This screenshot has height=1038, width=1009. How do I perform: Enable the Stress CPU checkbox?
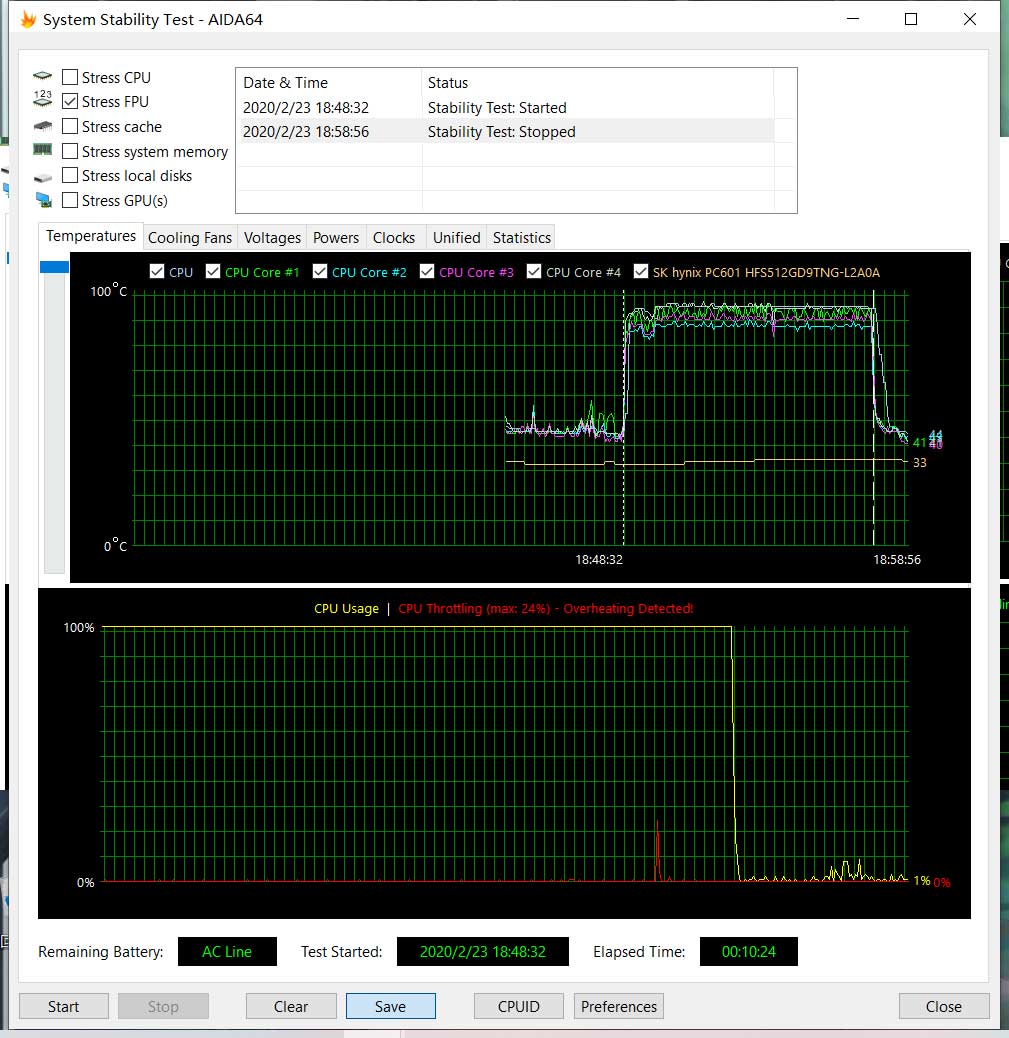click(70, 77)
